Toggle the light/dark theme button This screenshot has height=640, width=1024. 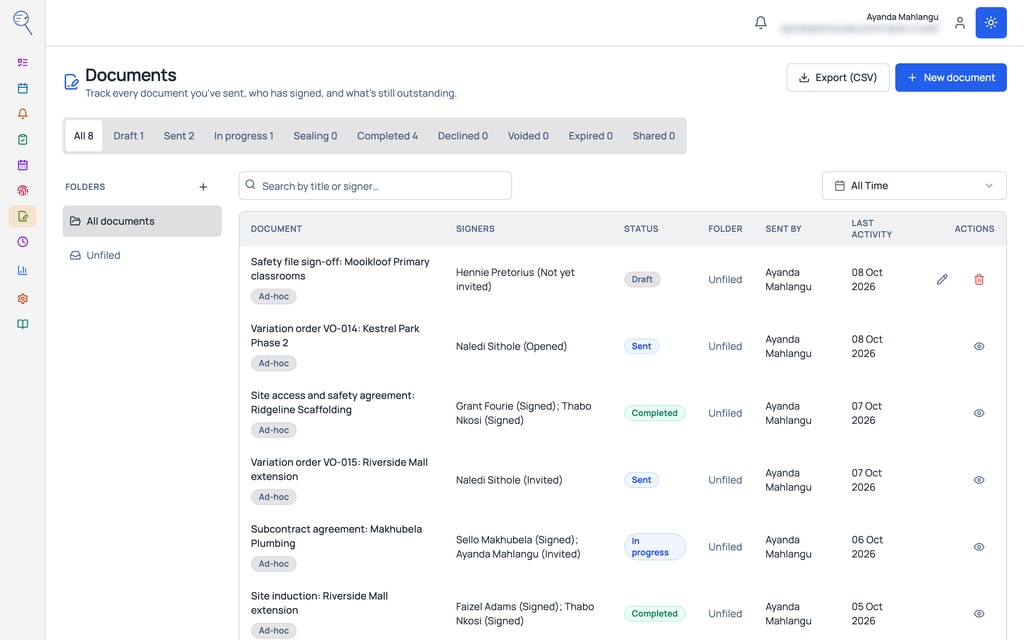[991, 23]
